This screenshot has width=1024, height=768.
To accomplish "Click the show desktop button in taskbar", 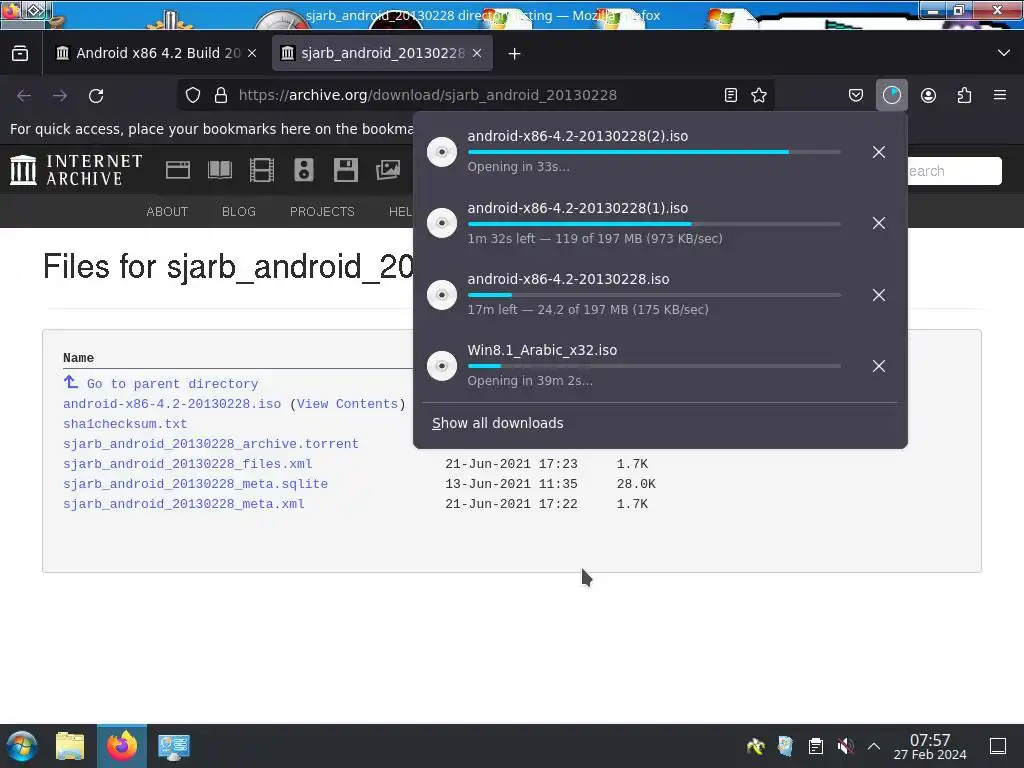I will click(998, 746).
